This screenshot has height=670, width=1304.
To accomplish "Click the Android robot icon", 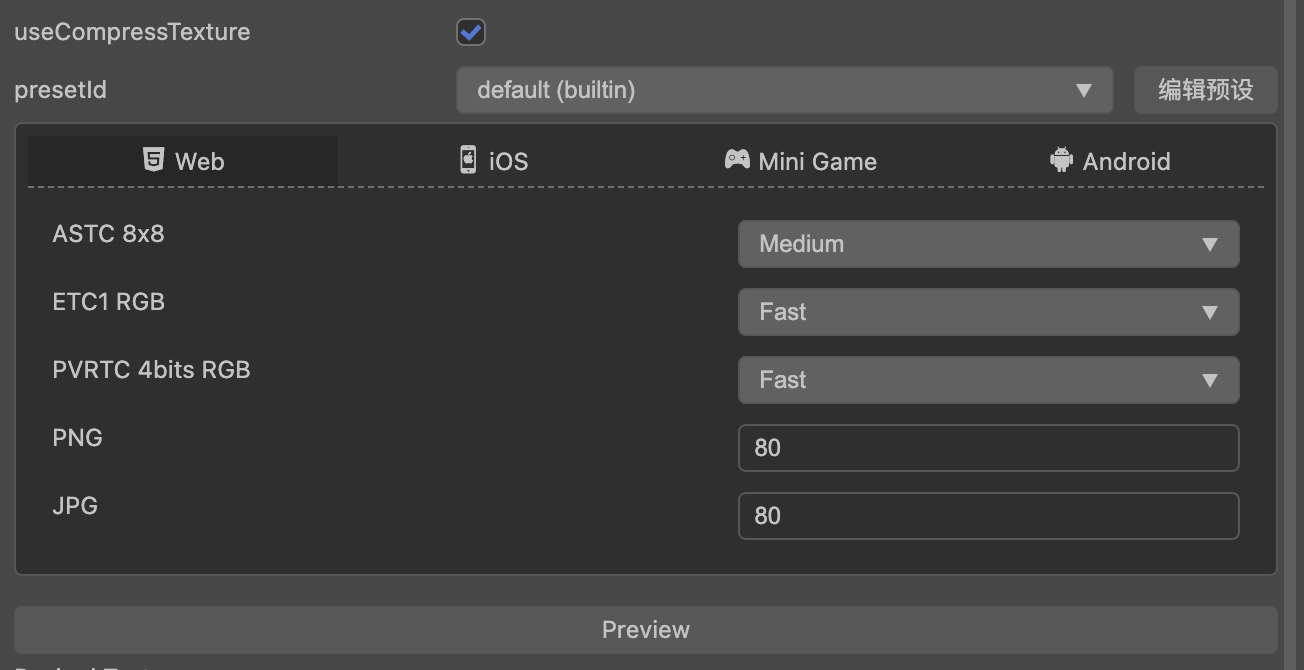I will [x=1061, y=160].
